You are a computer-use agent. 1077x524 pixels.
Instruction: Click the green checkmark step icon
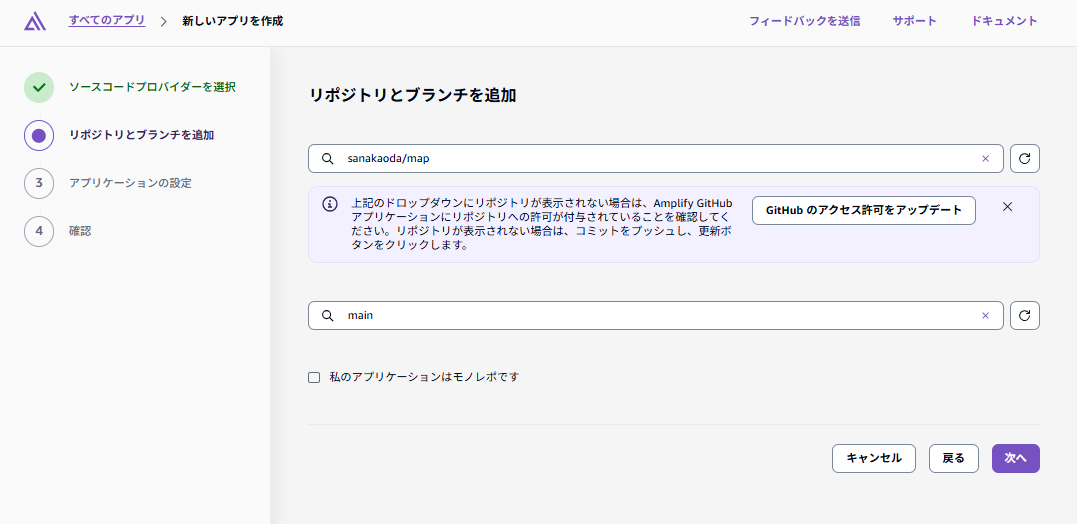click(39, 87)
